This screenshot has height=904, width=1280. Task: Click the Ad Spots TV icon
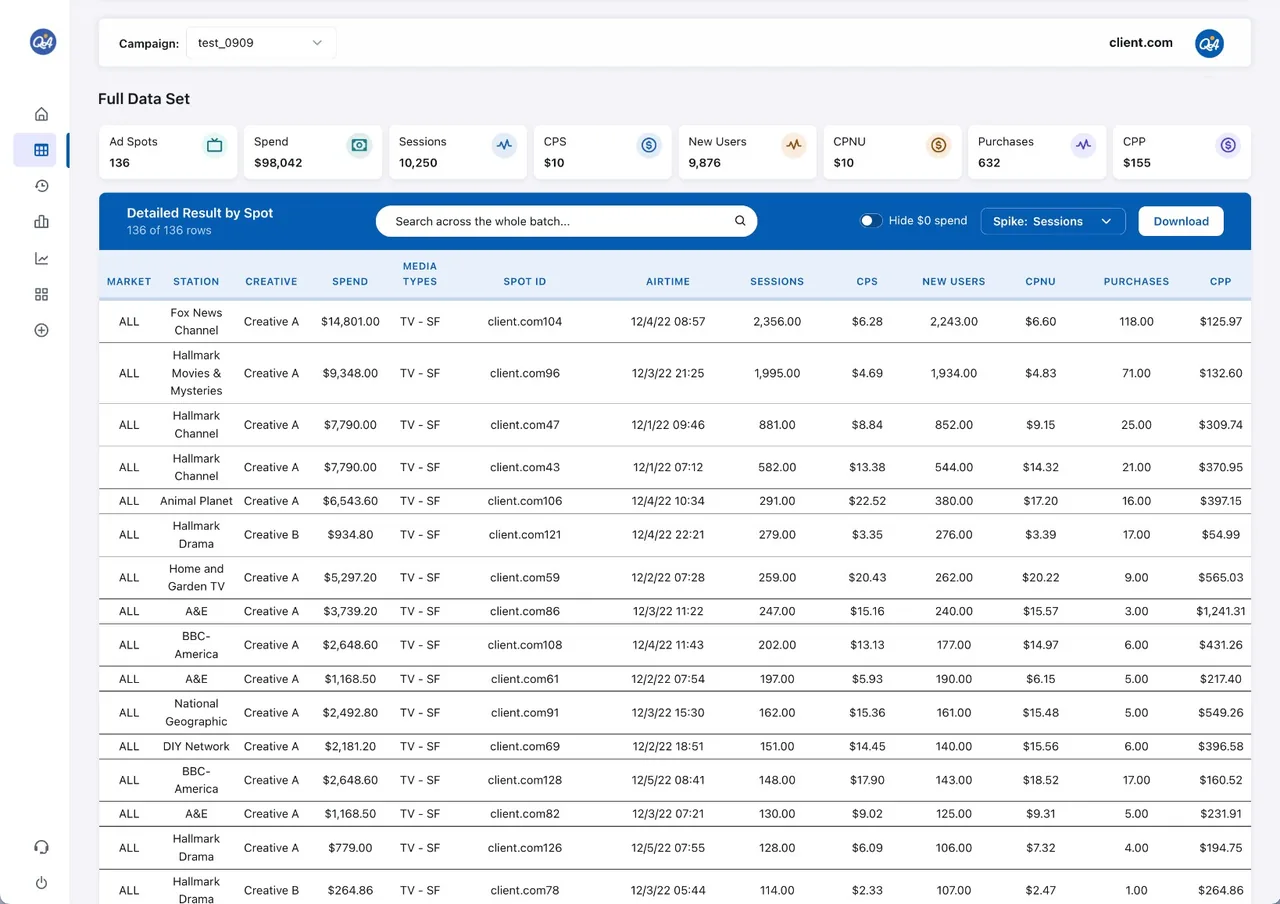[214, 145]
